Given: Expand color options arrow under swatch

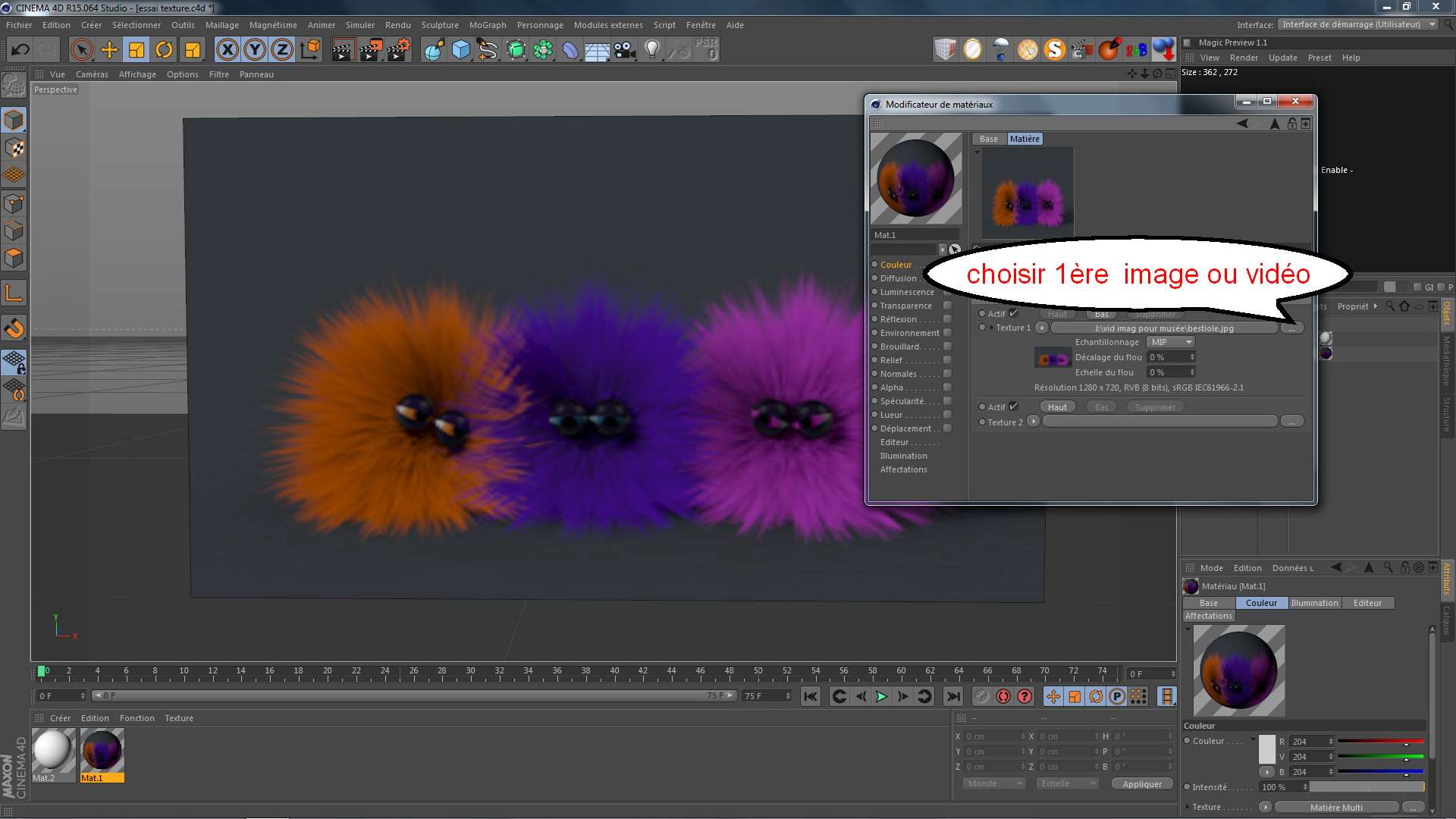Looking at the screenshot, I should point(1266,772).
